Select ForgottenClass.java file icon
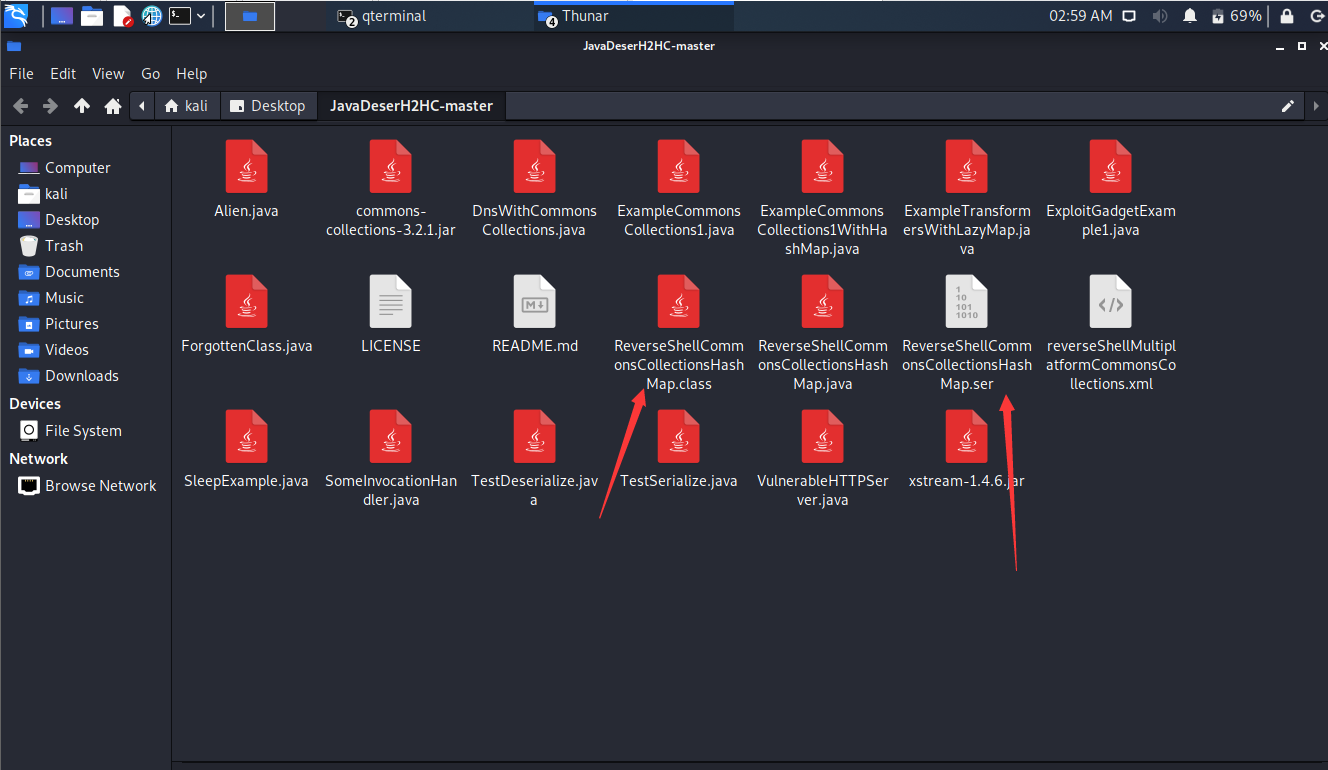Screen dimensions: 1328x770 pos(246,301)
